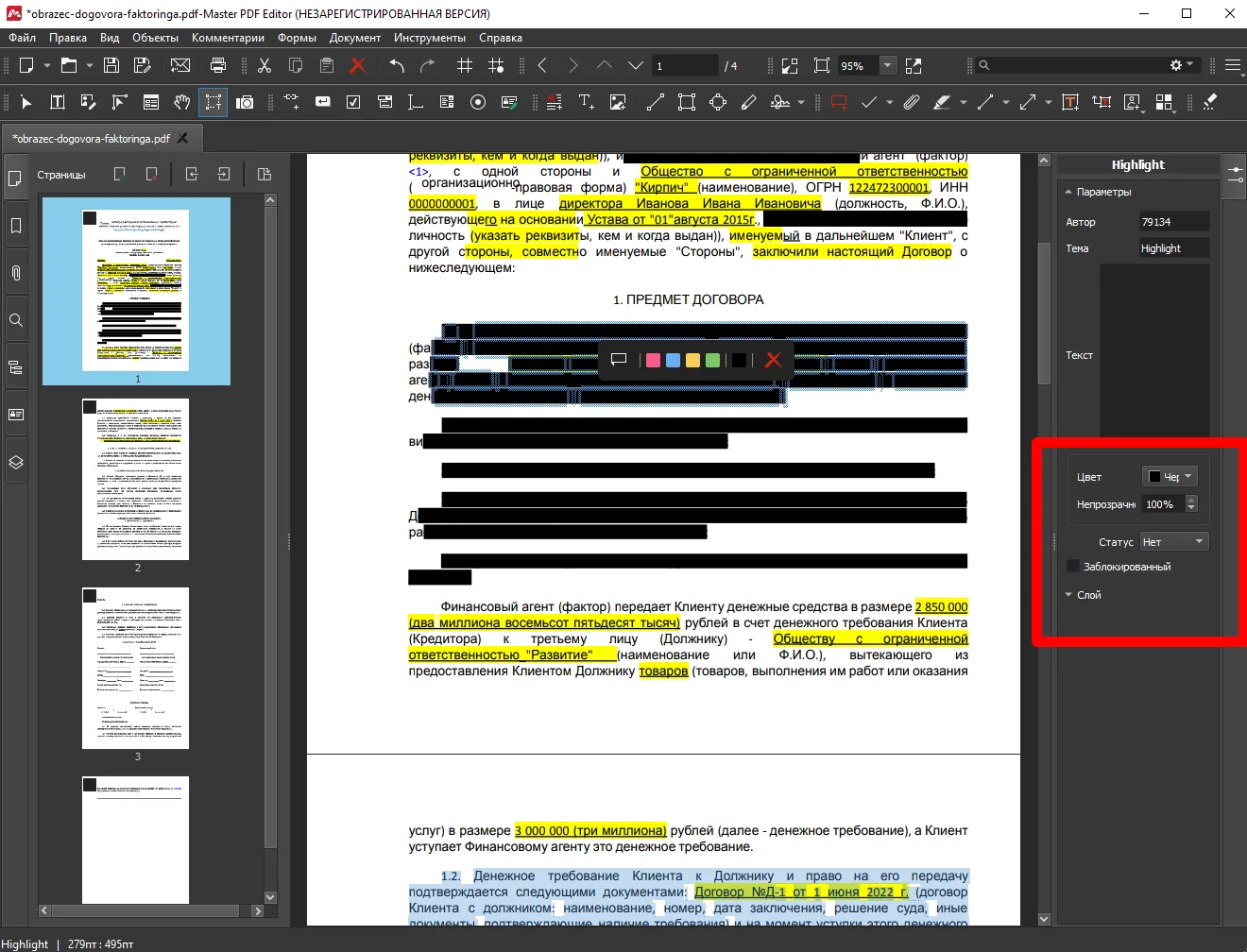
Task: Click the Print icon
Action: point(218,65)
